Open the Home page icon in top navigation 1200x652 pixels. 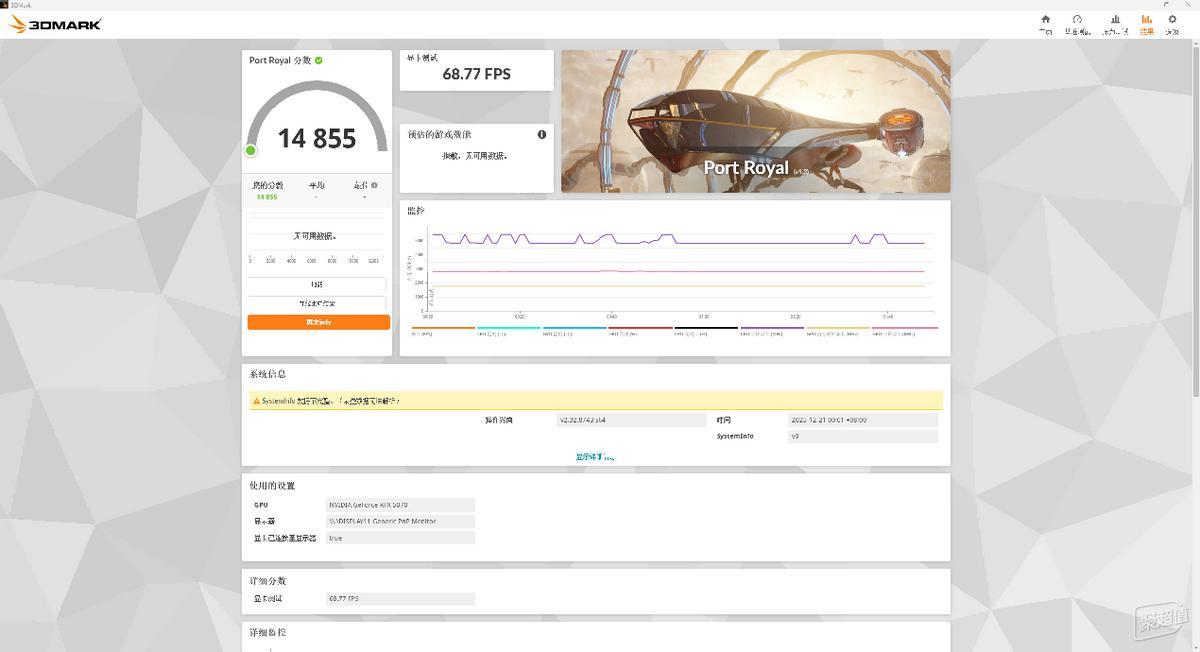coord(1045,21)
